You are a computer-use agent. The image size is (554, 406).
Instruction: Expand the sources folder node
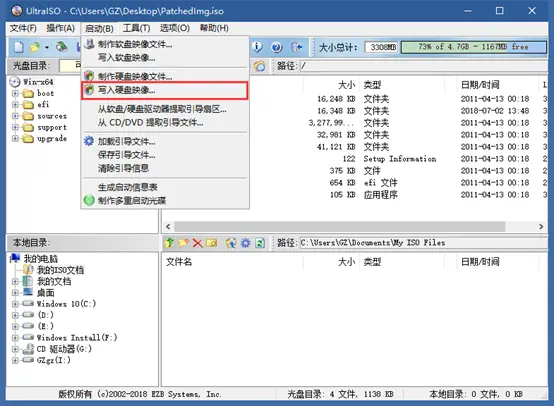[x=15, y=116]
